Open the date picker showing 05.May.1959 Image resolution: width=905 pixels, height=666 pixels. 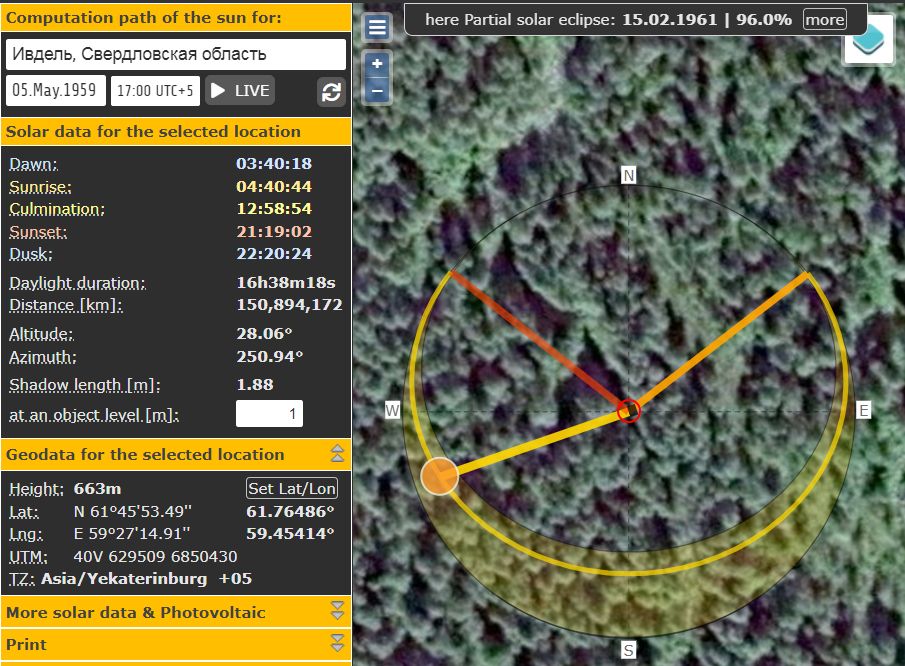point(56,91)
